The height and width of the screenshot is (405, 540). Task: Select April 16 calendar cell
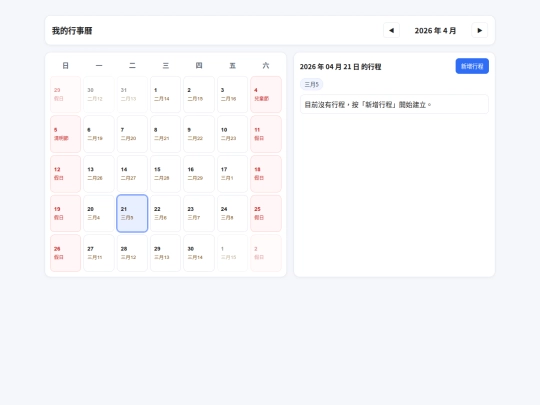point(199,174)
